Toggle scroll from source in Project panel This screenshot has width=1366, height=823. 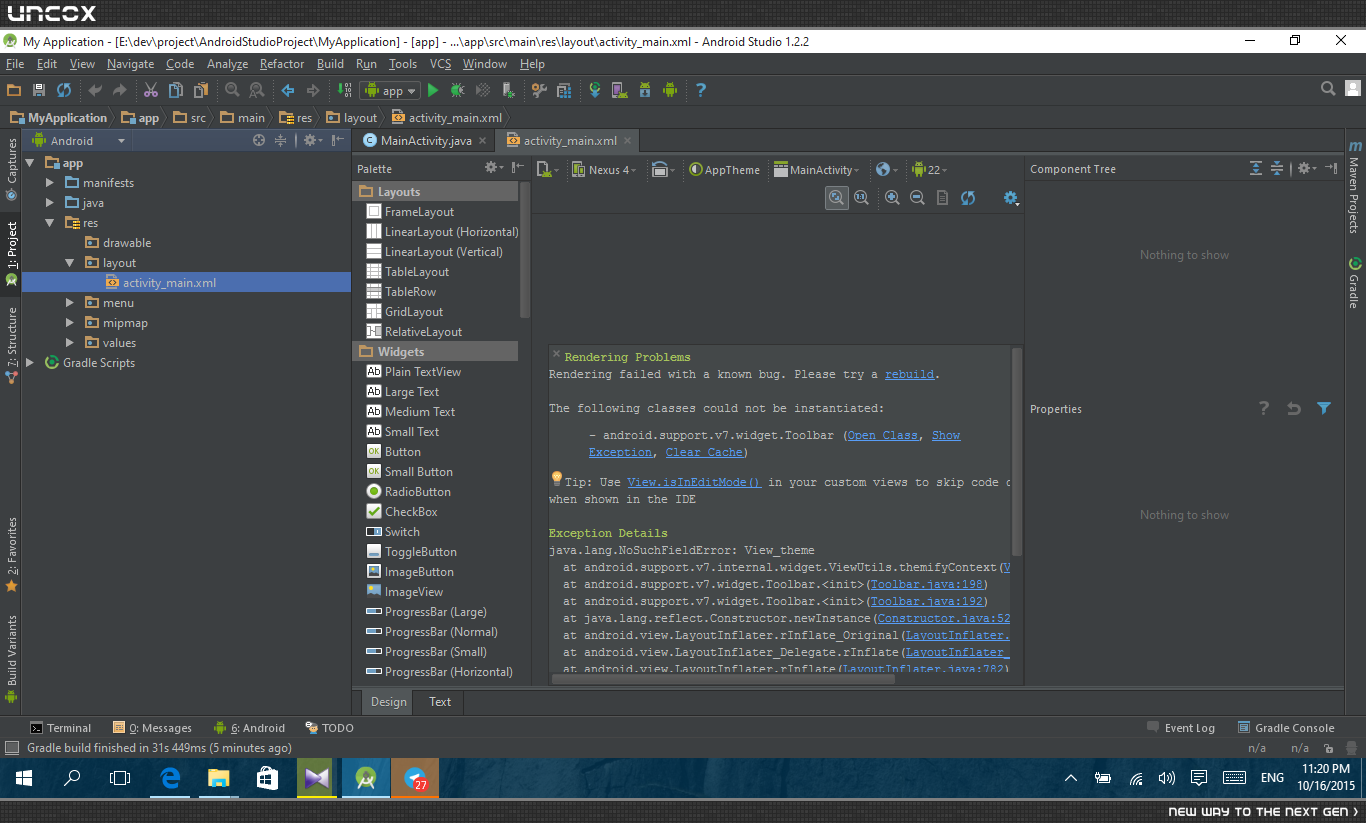tap(259, 141)
